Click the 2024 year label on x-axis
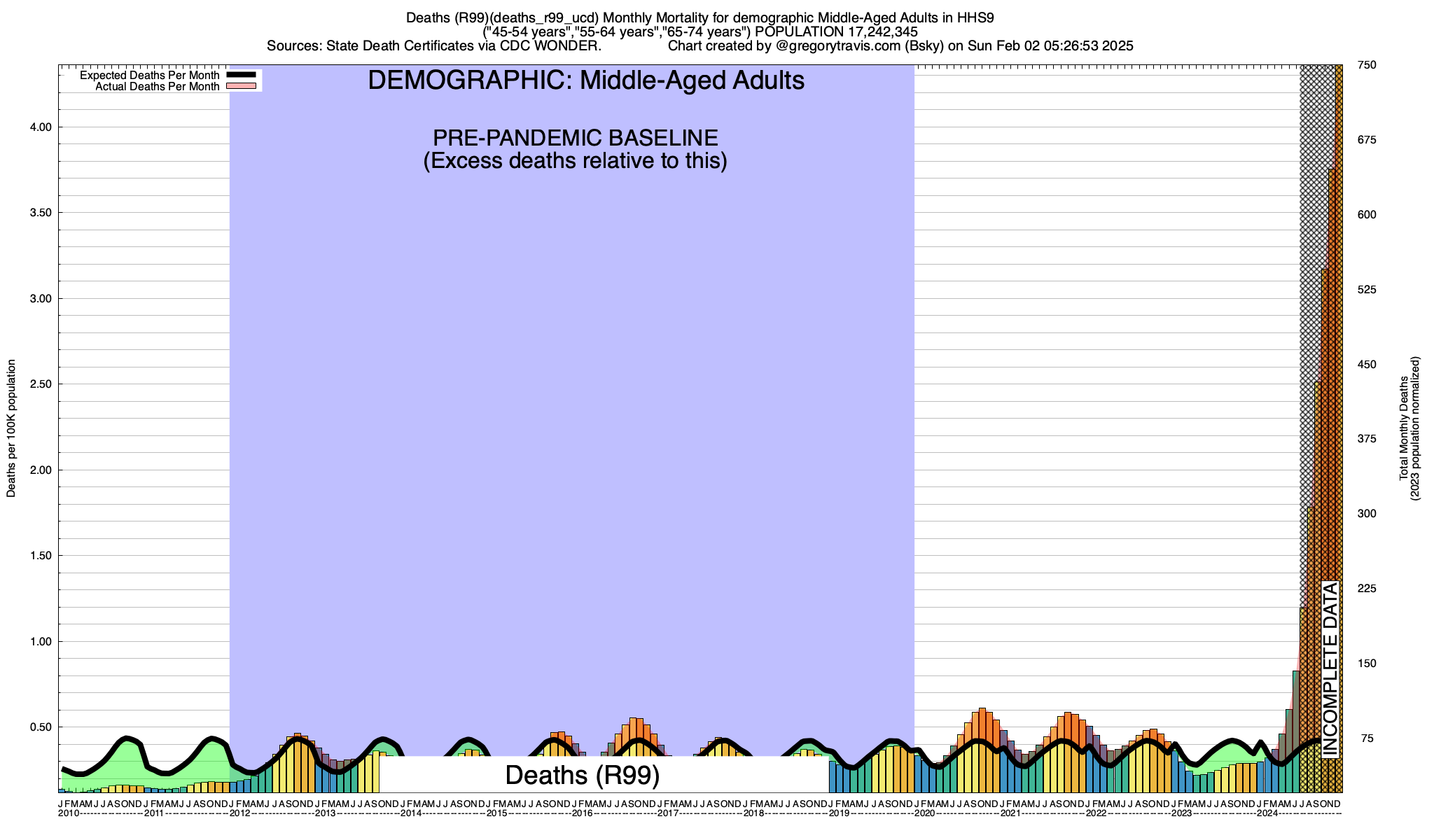The image size is (1434, 840). click(x=1267, y=813)
